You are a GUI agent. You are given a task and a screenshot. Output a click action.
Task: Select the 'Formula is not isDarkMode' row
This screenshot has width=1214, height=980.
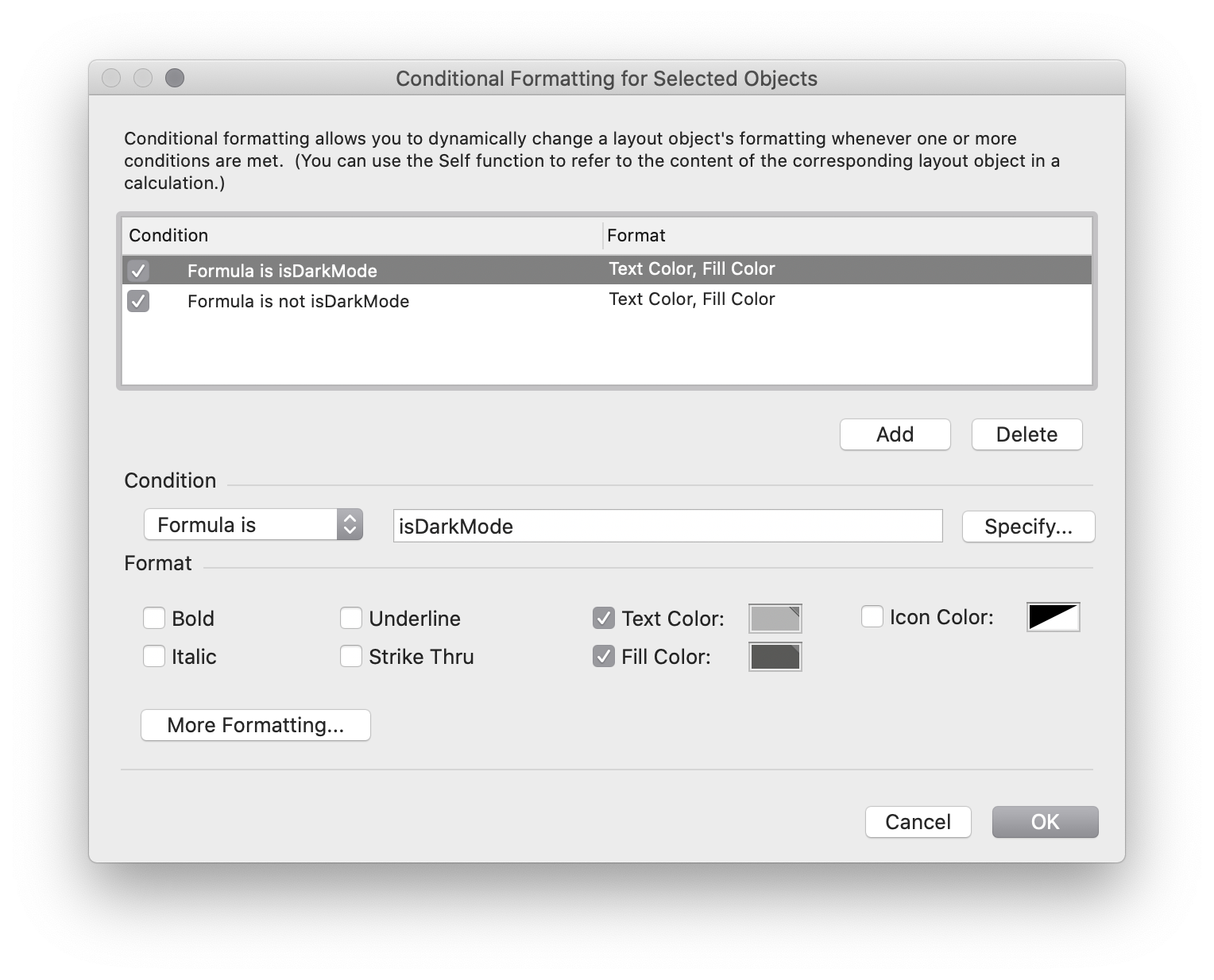[397, 301]
